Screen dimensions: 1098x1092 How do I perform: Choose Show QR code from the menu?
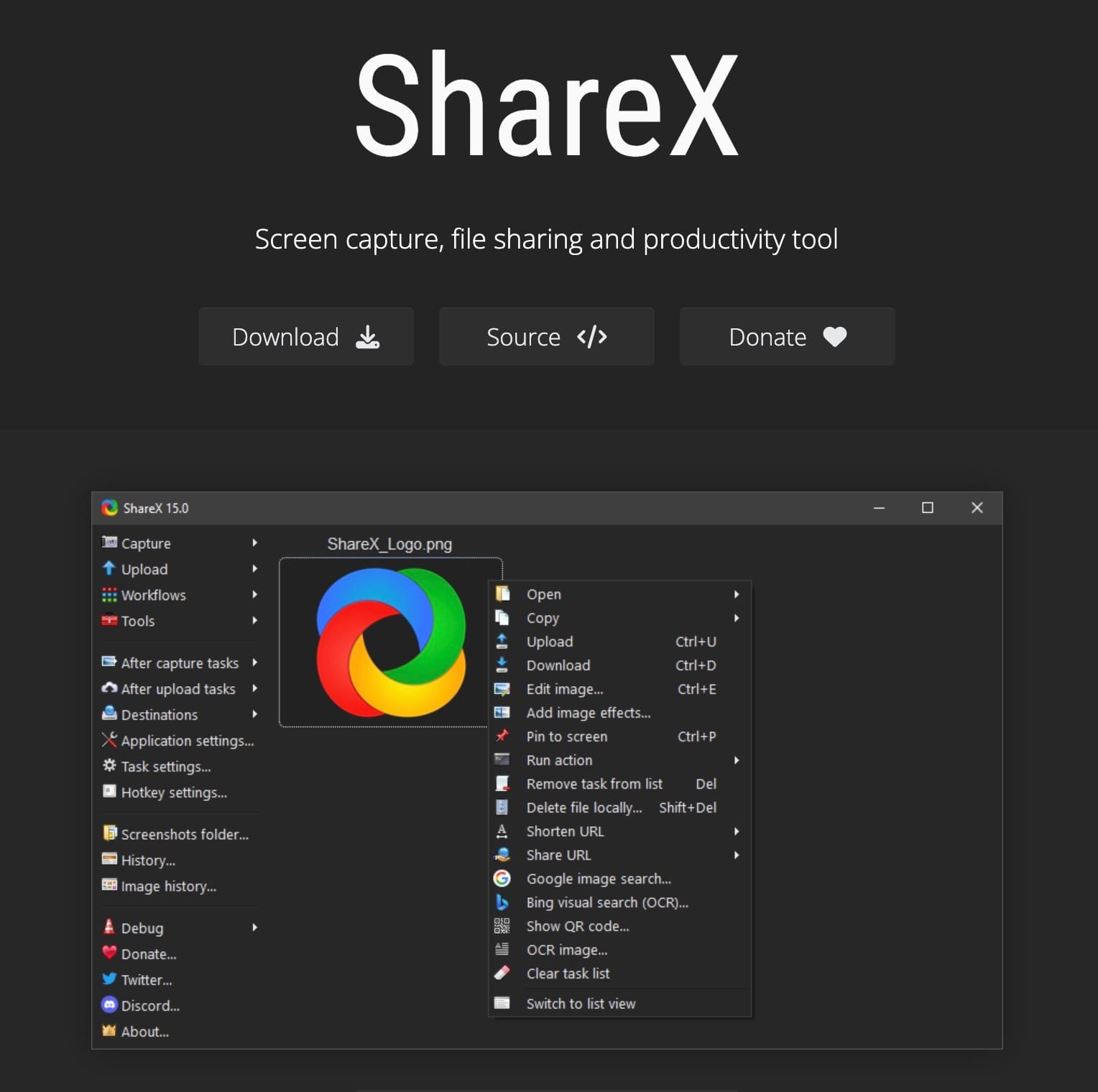[577, 926]
